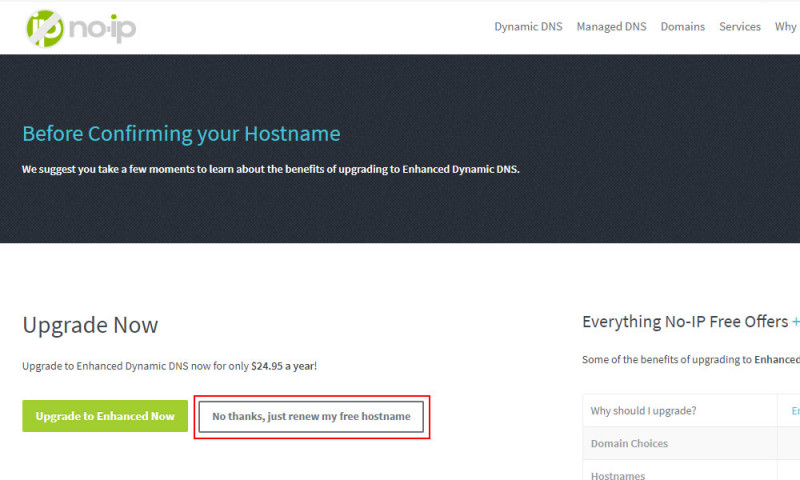Image resolution: width=800 pixels, height=480 pixels.
Task: Click the 'Upgrade Now' heading
Action: coord(90,325)
